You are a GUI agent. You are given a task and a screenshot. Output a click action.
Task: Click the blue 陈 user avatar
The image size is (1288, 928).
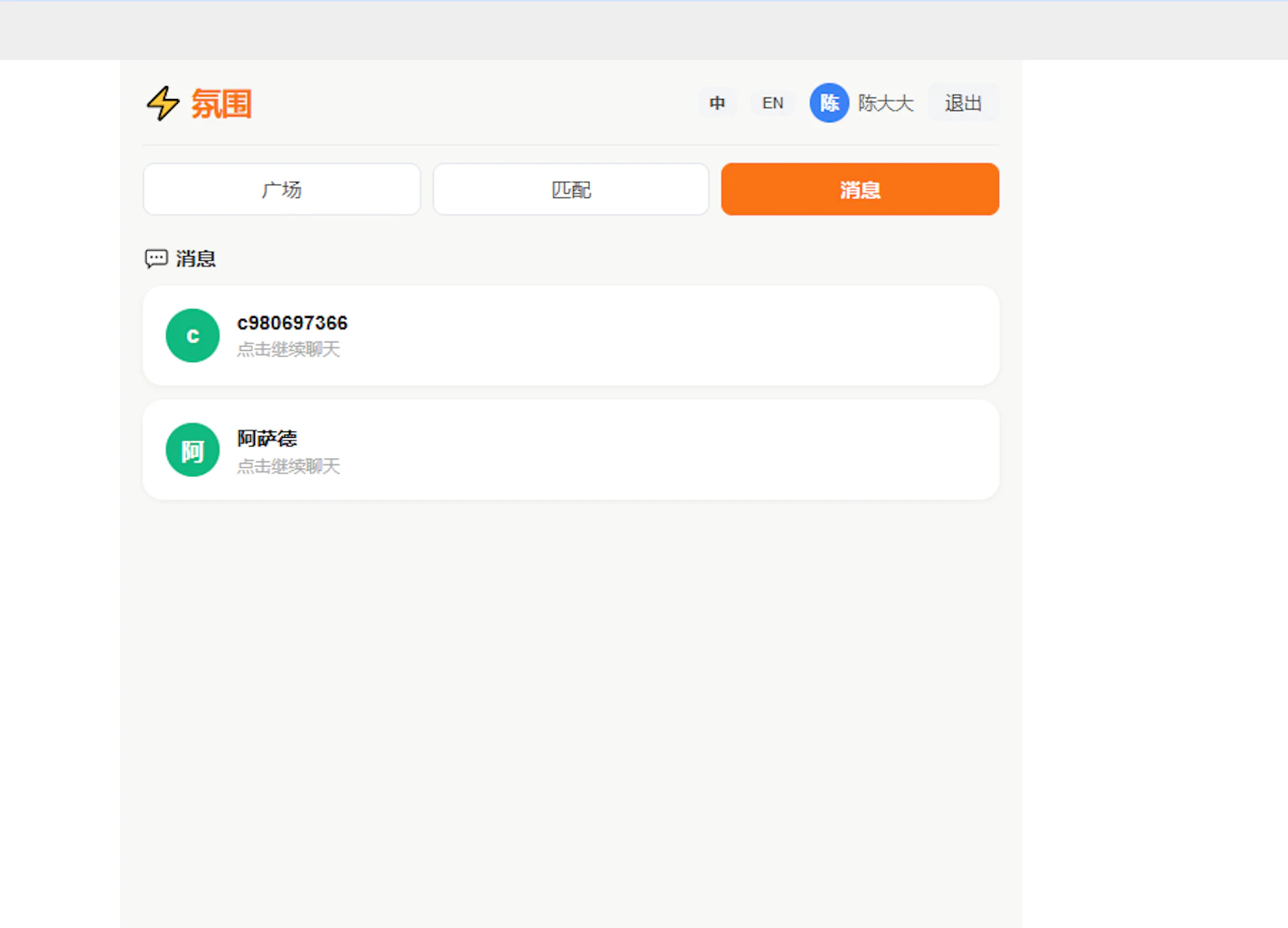pos(829,103)
